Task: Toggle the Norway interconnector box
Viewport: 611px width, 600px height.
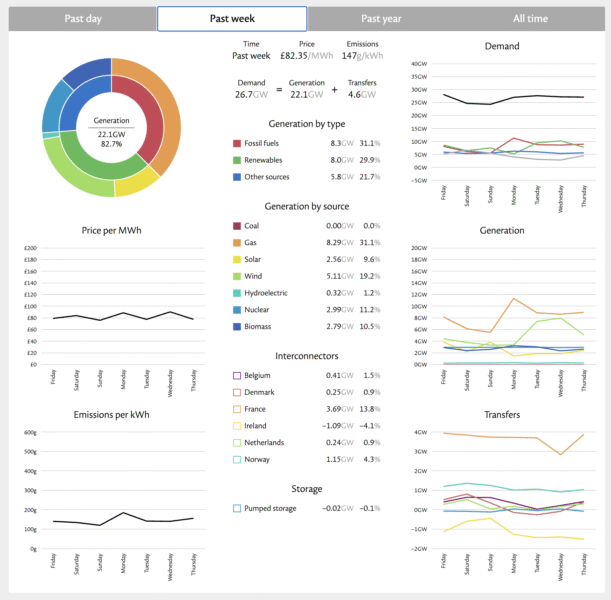Action: point(237,459)
